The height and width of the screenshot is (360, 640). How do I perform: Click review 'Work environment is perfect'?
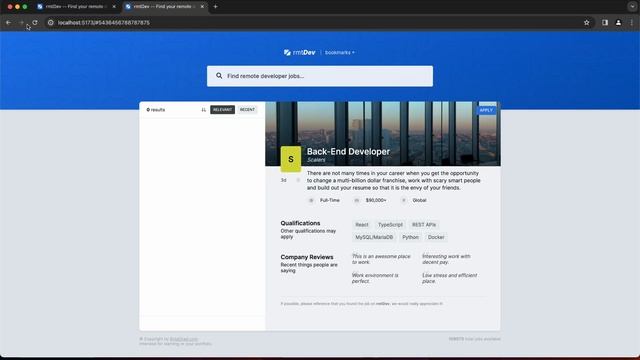coord(375,278)
